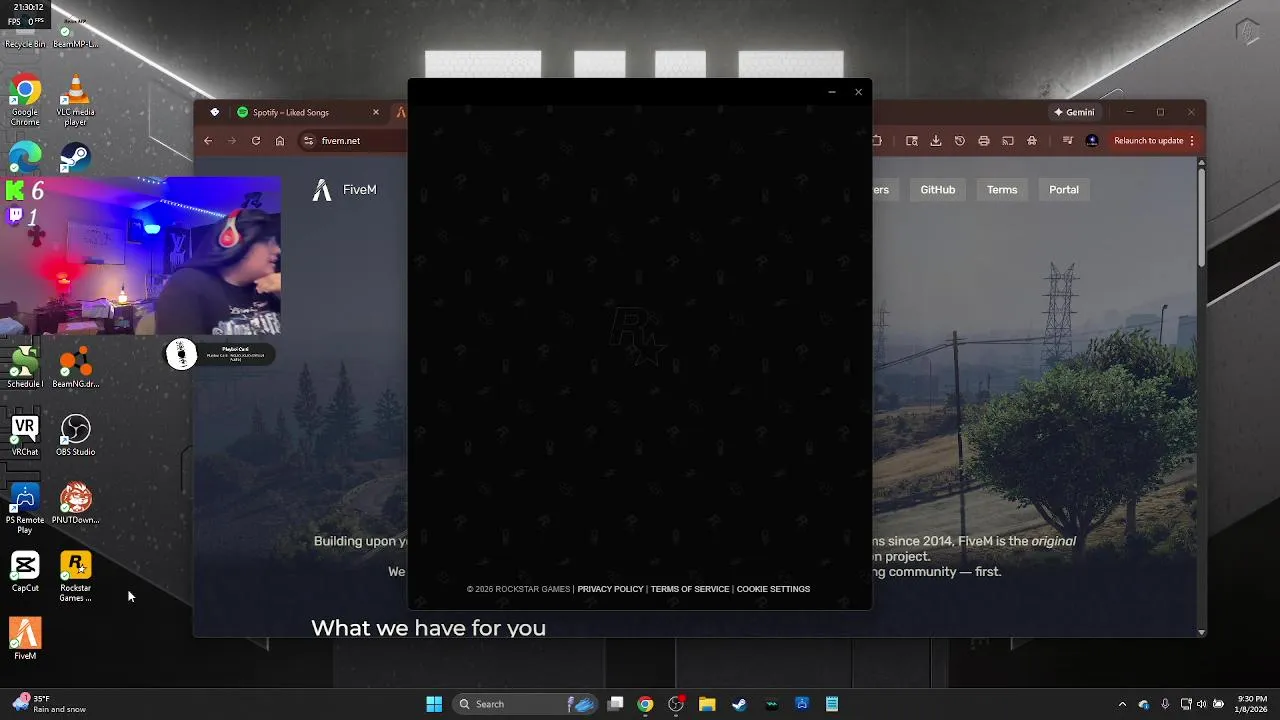
Task: Open the Notepad icon on the taskbar
Action: tap(832, 704)
